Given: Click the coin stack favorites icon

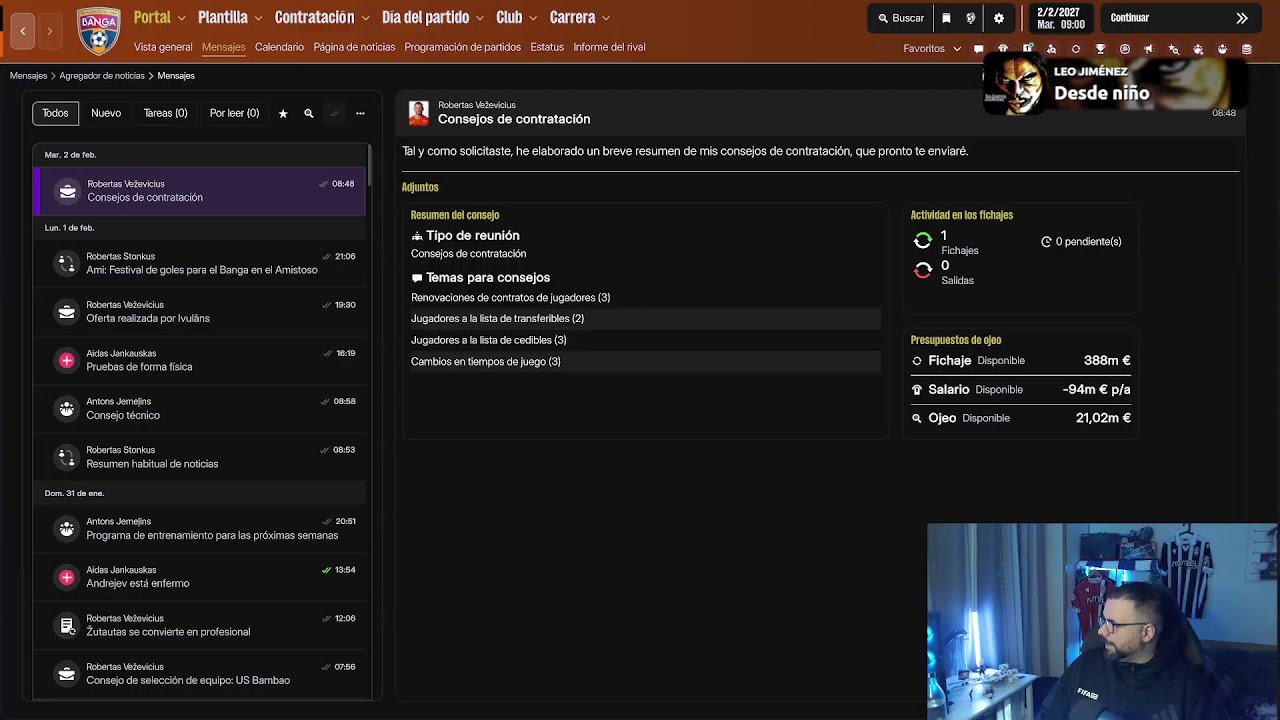Looking at the screenshot, I should click(1246, 49).
